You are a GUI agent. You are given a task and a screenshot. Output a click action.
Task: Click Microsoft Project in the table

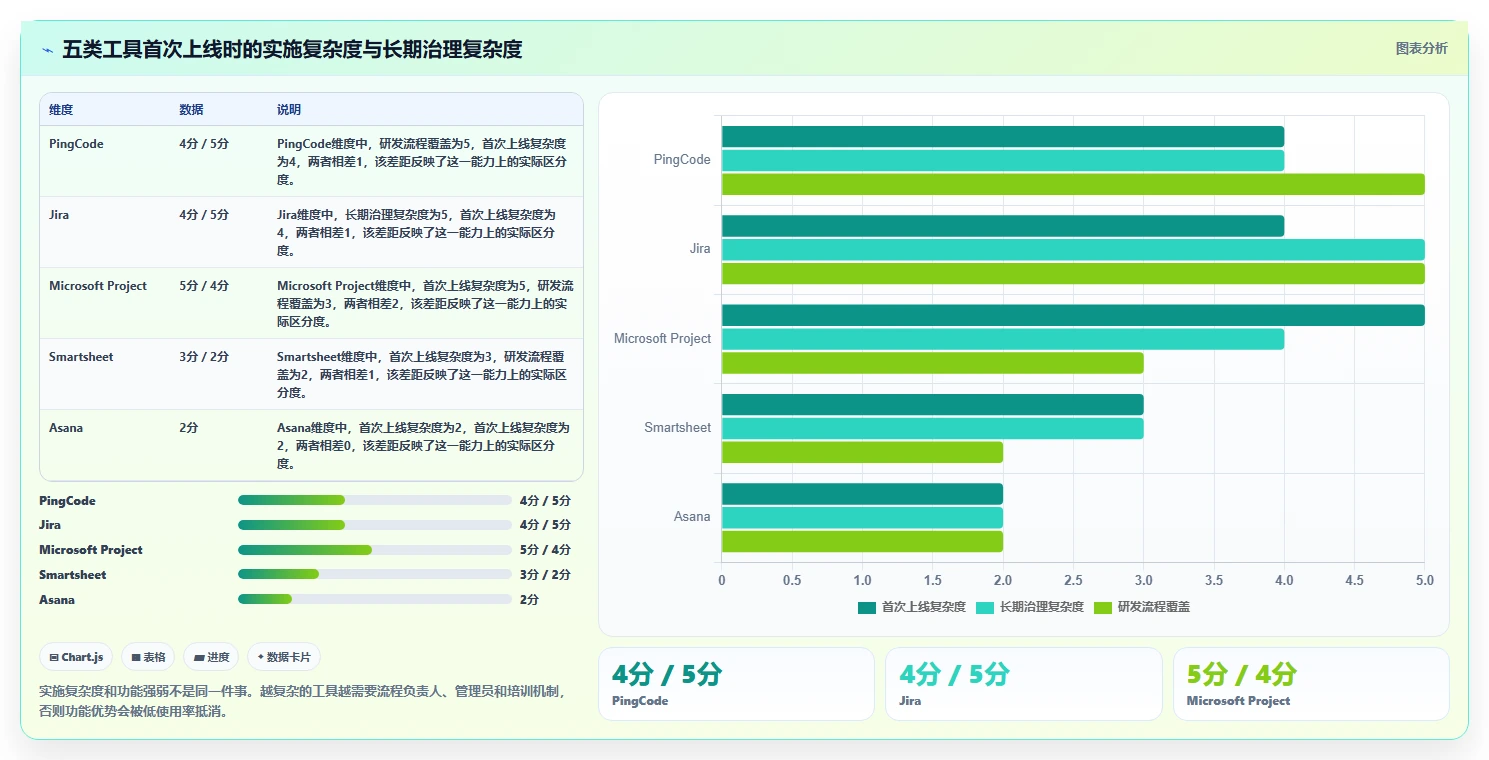[98, 286]
